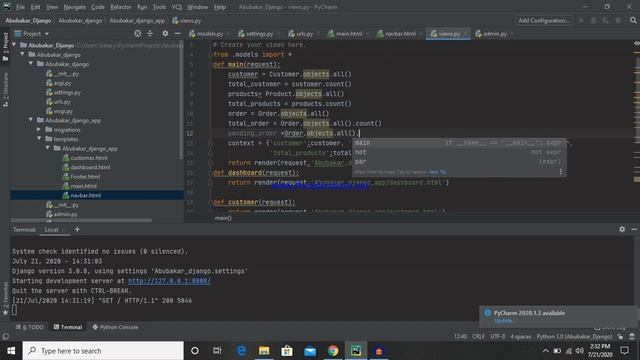Open Project panel settings gear
640x360 pixels.
pyautogui.click(x=165, y=33)
